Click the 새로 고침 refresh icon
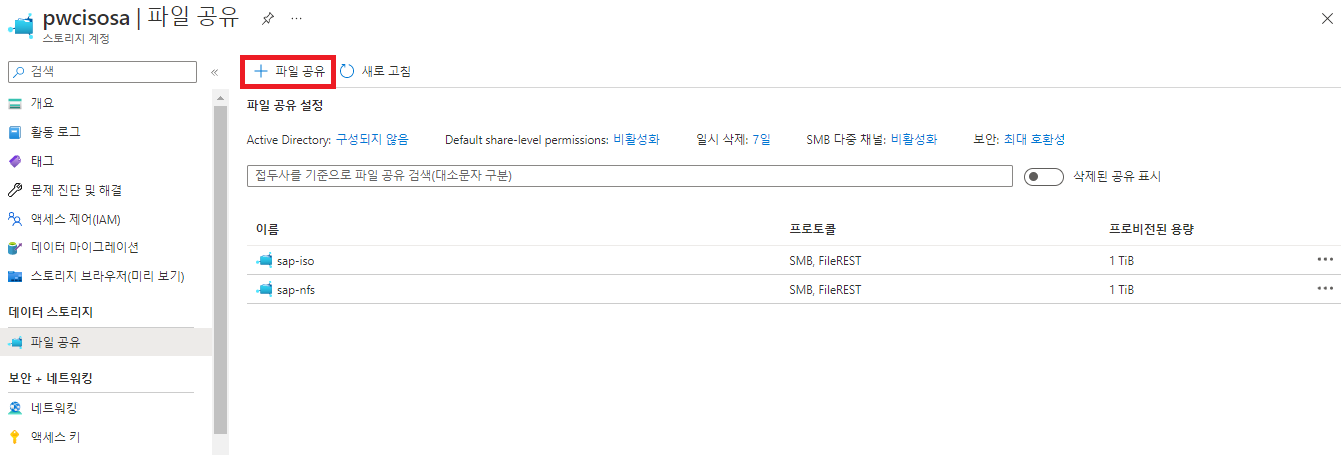The width and height of the screenshot is (1341, 455). (347, 71)
